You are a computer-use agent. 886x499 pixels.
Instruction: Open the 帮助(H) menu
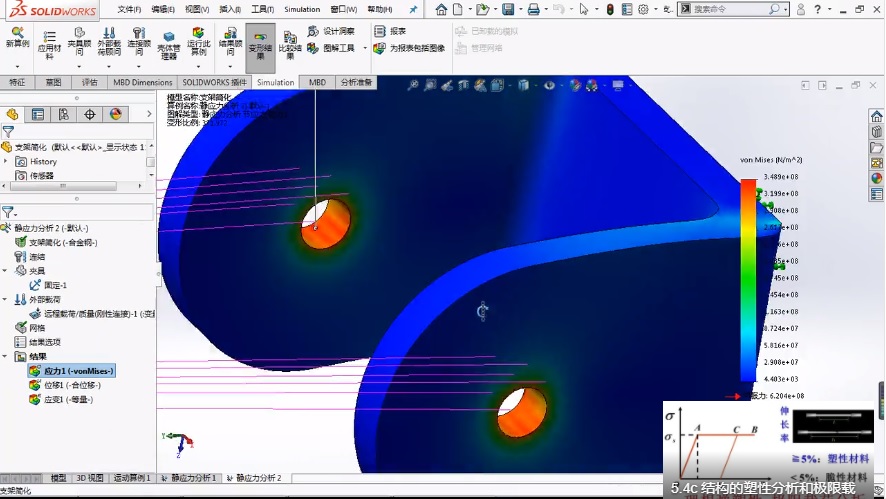click(380, 9)
